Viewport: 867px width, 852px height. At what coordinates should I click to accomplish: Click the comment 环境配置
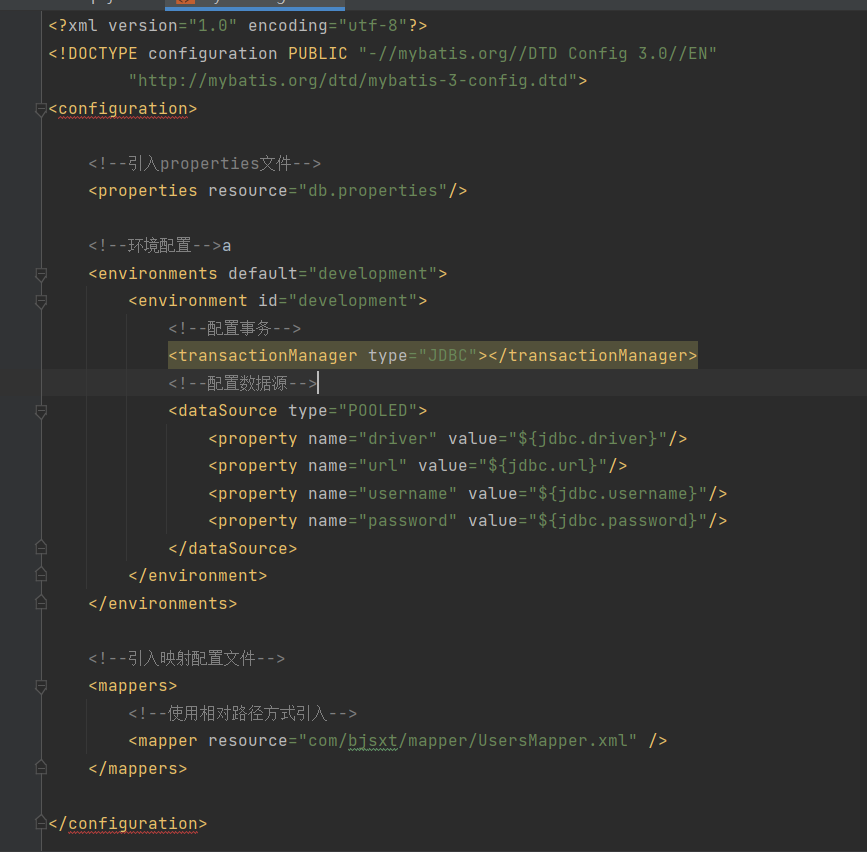(155, 246)
